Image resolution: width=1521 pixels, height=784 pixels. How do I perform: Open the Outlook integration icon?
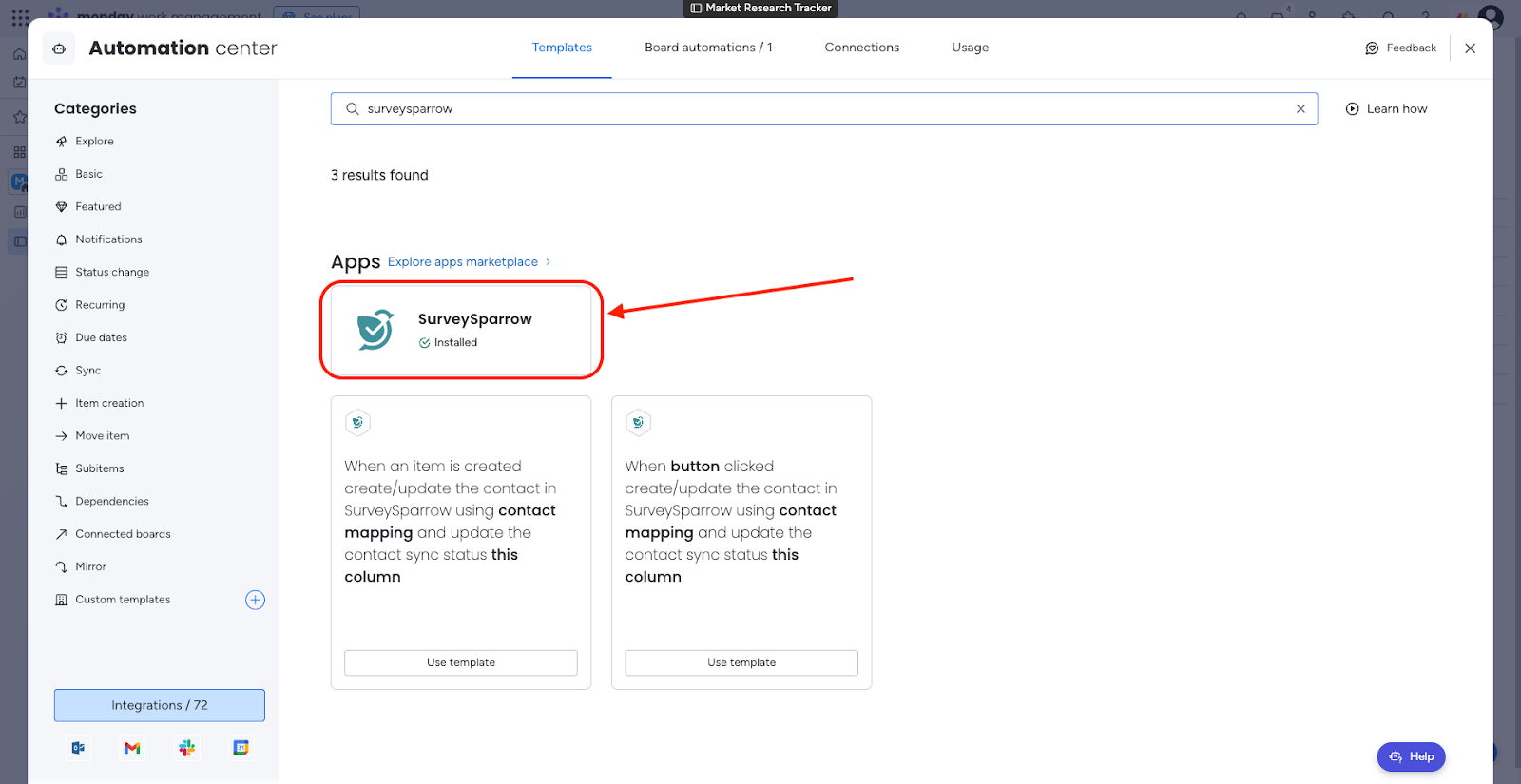coord(78,748)
